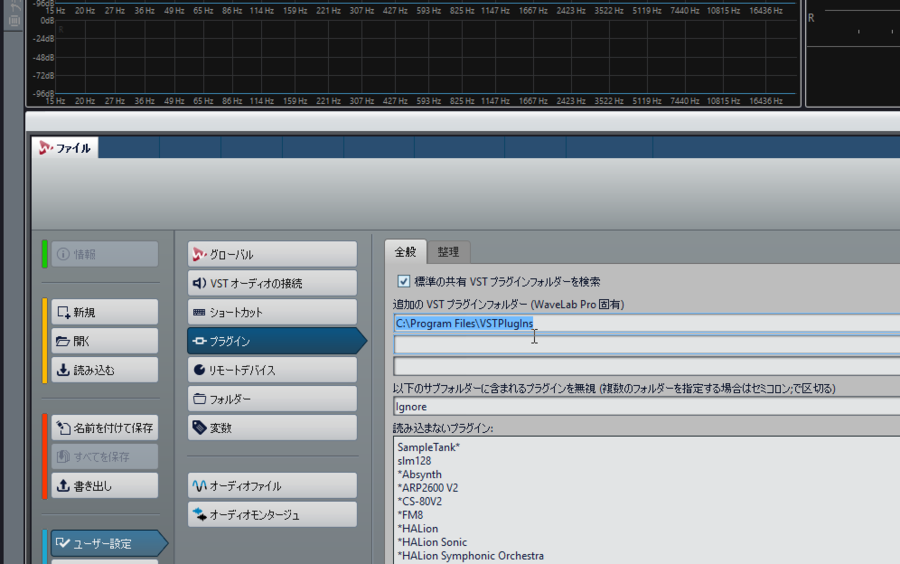Screen dimensions: 900x564
Task: Click the open folder icon beside 開く
Action: click(x=63, y=341)
